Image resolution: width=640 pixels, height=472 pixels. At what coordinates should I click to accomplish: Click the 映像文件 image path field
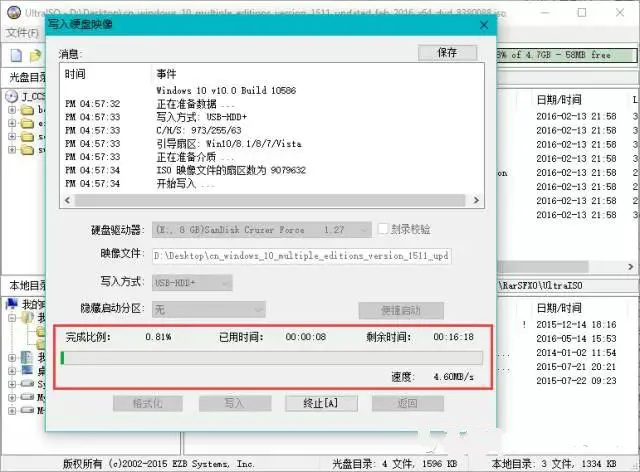tap(302, 256)
